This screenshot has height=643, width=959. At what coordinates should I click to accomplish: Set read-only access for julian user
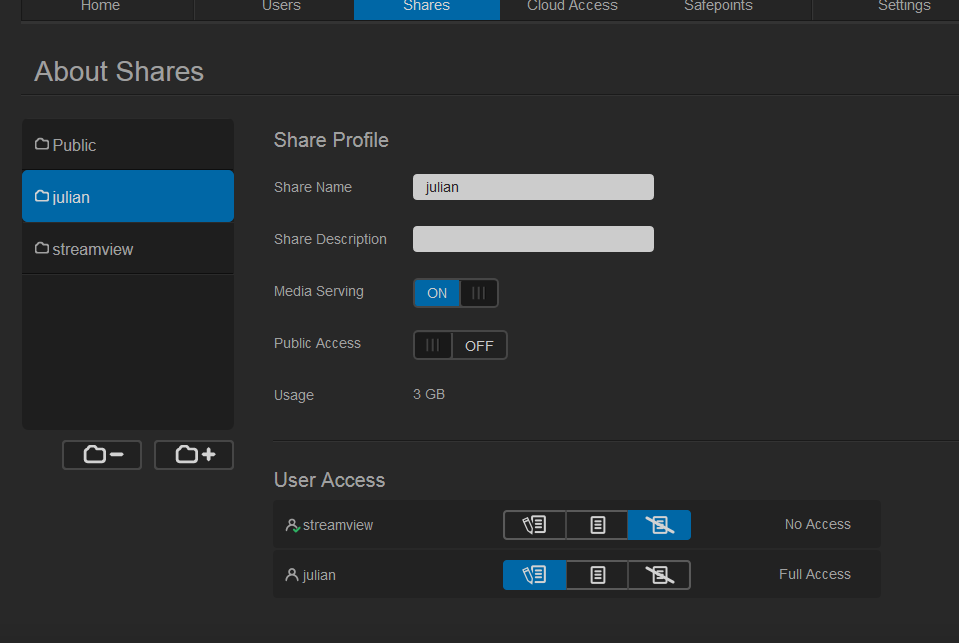pyautogui.click(x=598, y=575)
